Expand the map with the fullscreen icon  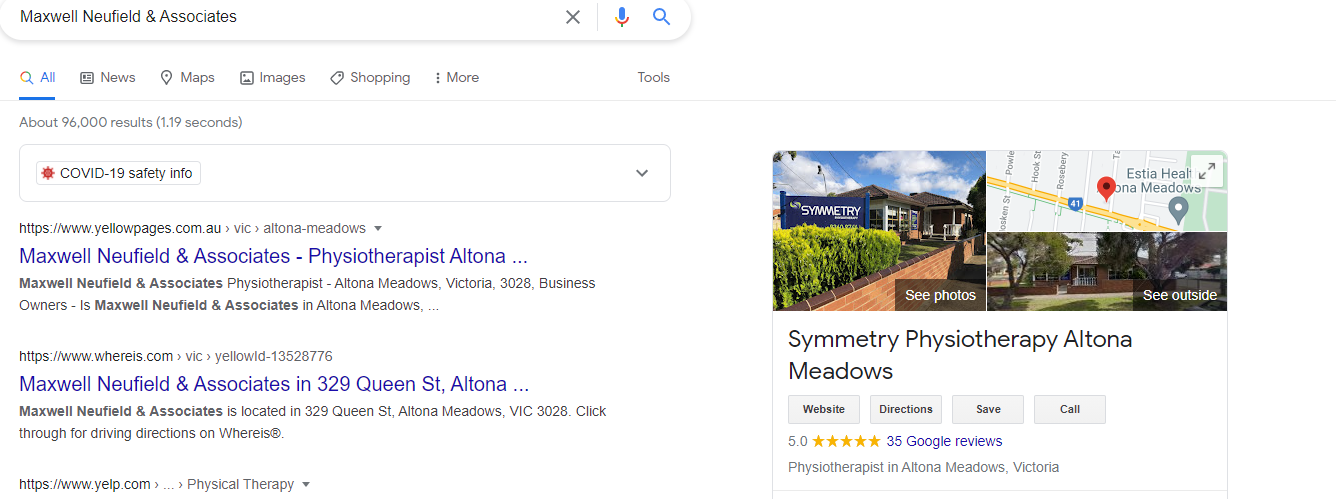point(1207,171)
